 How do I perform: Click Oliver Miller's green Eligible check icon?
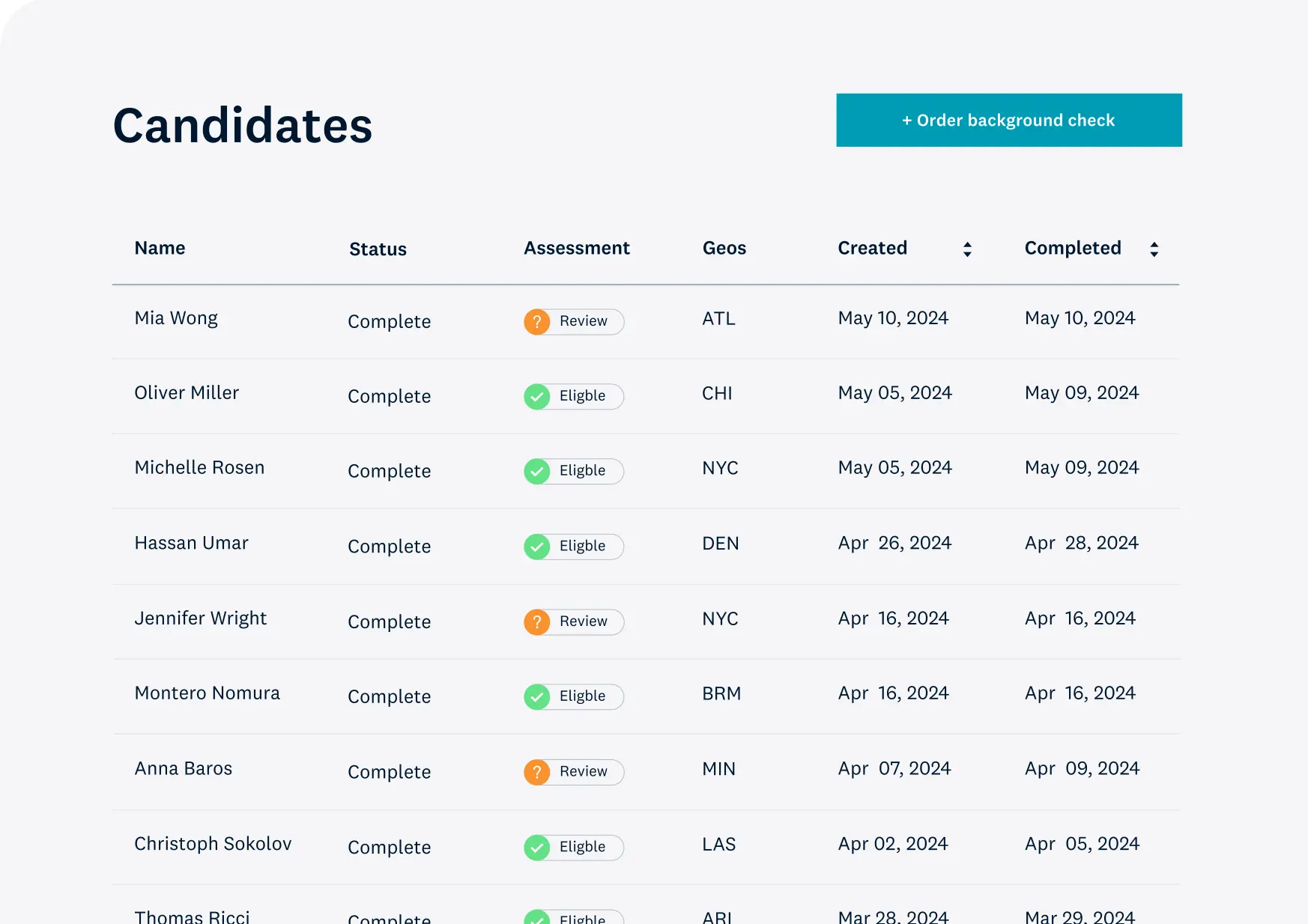(x=537, y=397)
